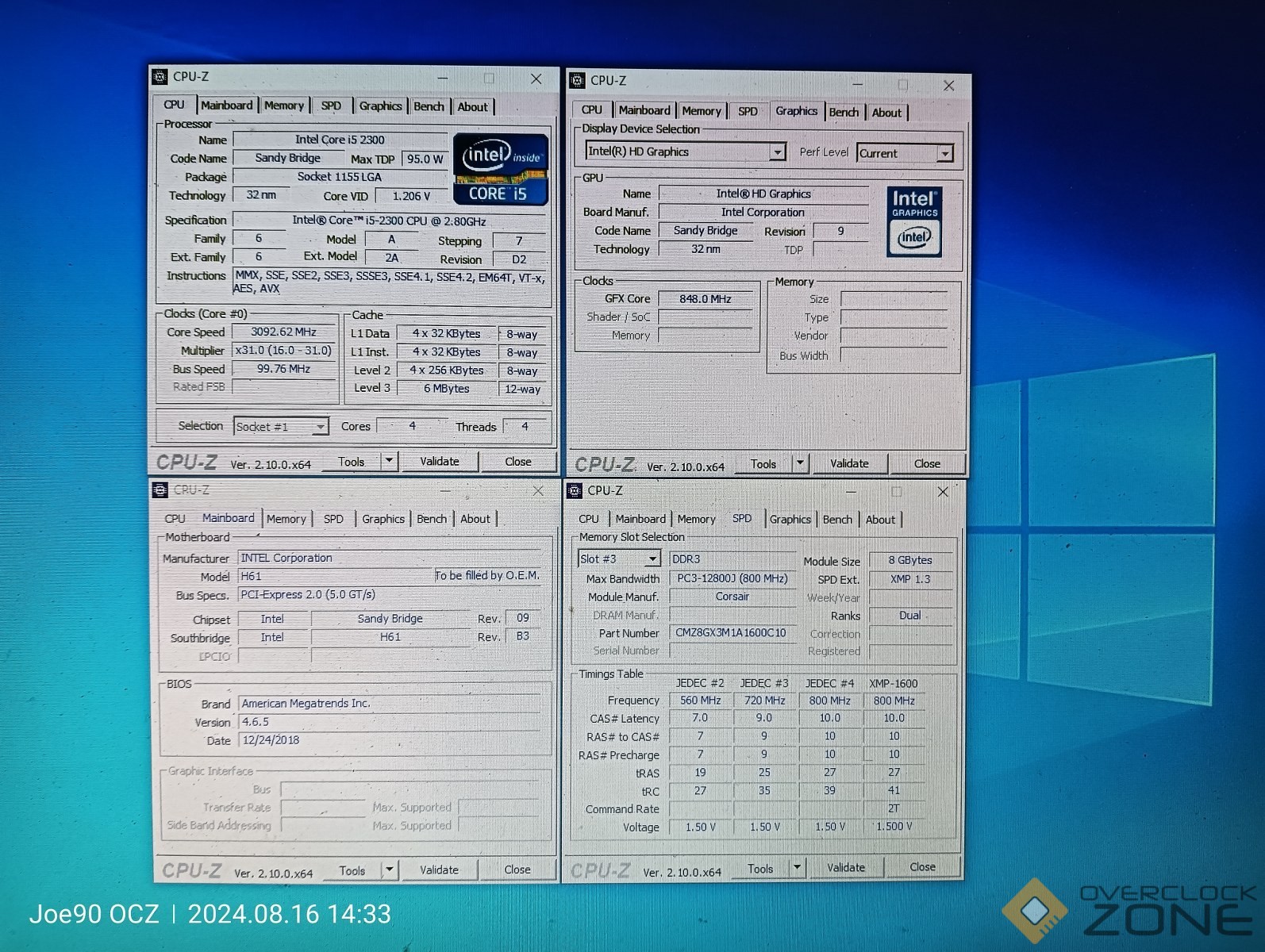
Task: Click the Corsair module manufacturer field
Action: click(x=732, y=597)
